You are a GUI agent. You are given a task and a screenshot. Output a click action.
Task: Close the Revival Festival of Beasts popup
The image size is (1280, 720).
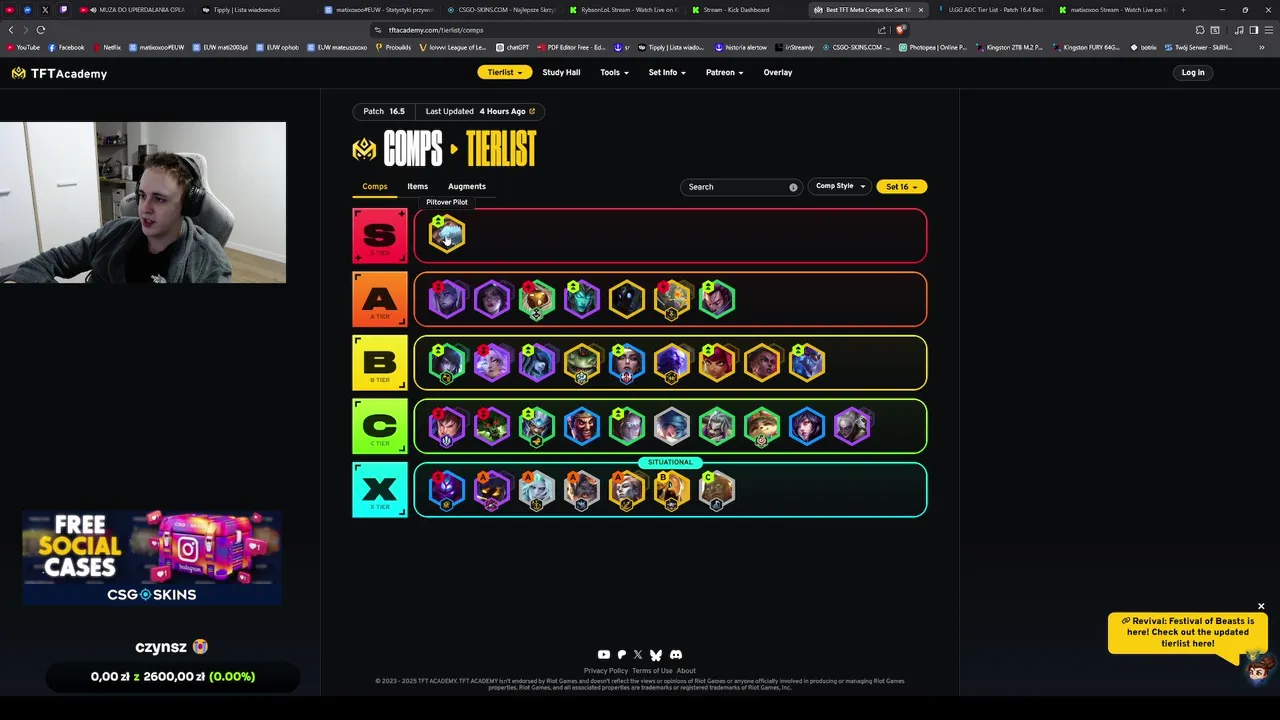coord(1261,606)
